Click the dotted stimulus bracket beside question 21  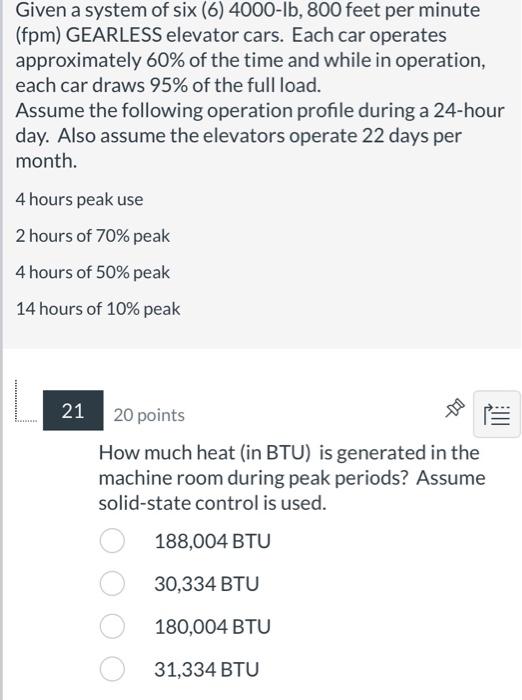click(26, 401)
